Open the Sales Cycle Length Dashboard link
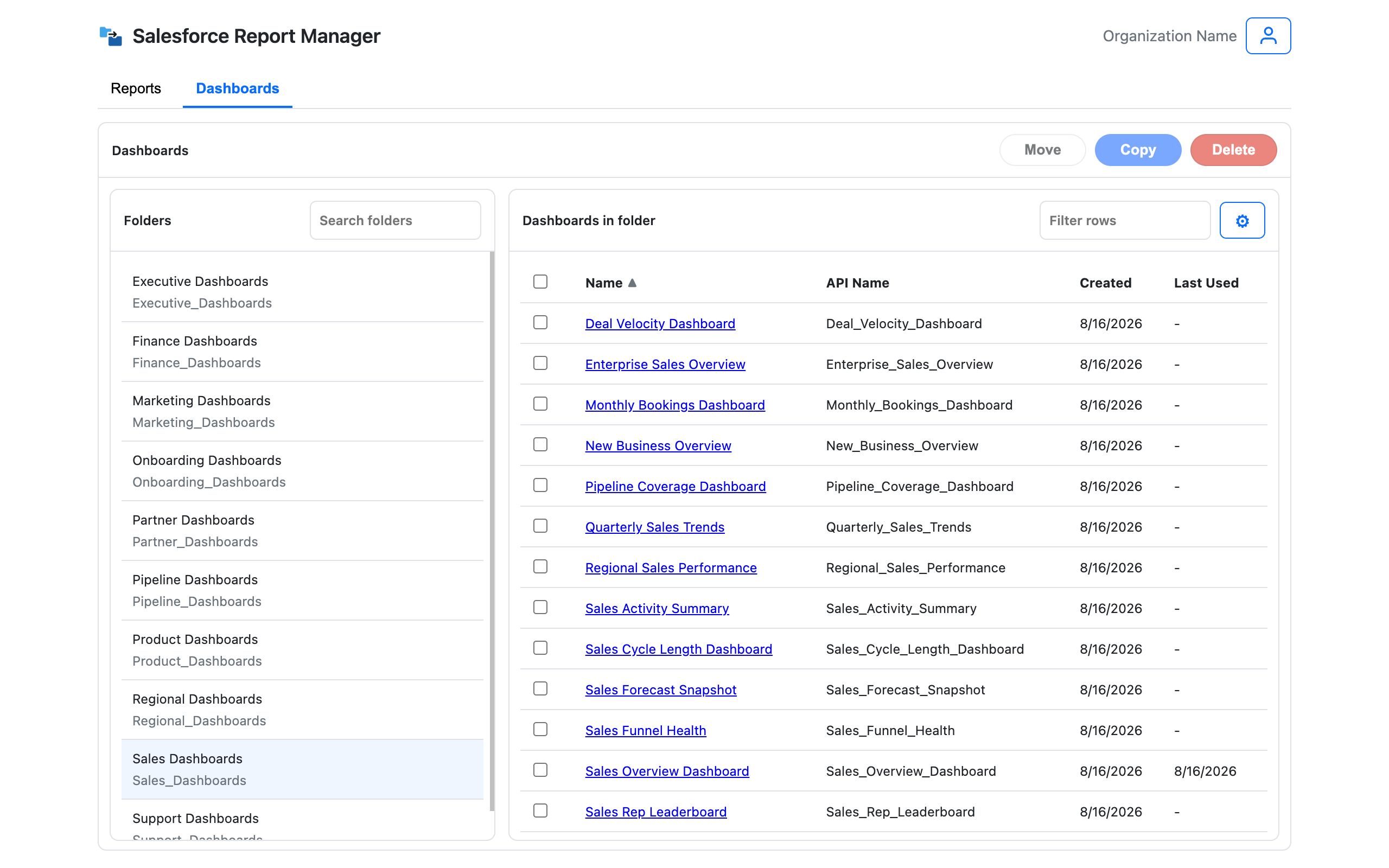1389x868 pixels. [x=679, y=650]
